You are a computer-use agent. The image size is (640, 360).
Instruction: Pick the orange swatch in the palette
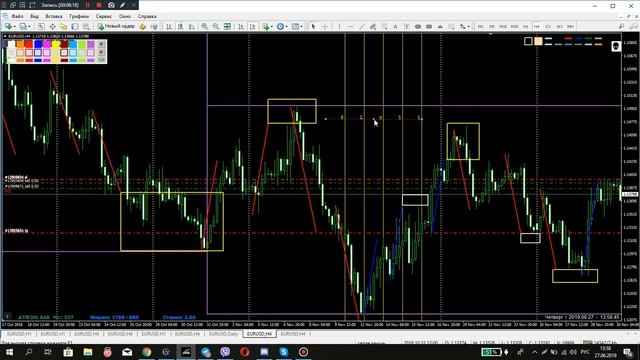pyautogui.click(x=20, y=44)
